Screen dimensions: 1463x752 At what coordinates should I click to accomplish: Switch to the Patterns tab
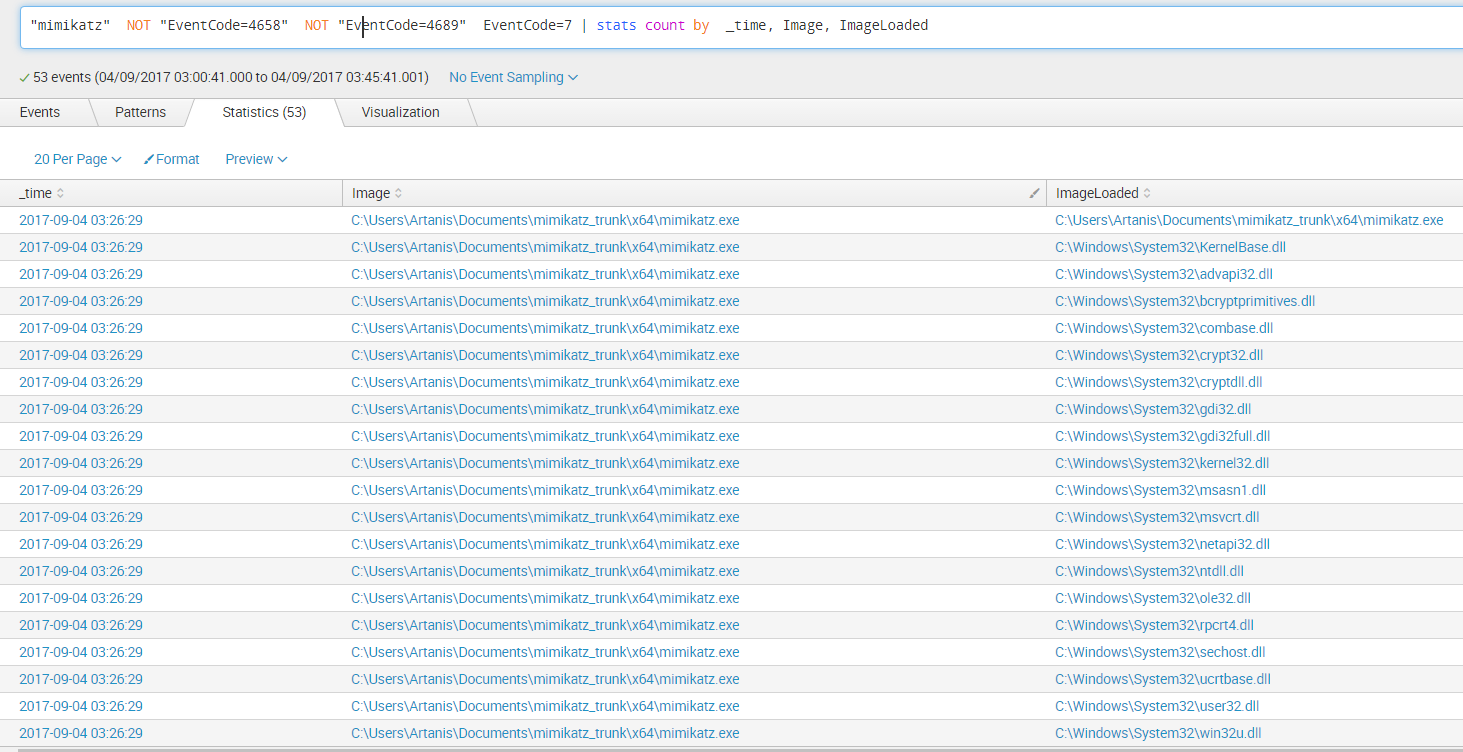click(x=141, y=112)
